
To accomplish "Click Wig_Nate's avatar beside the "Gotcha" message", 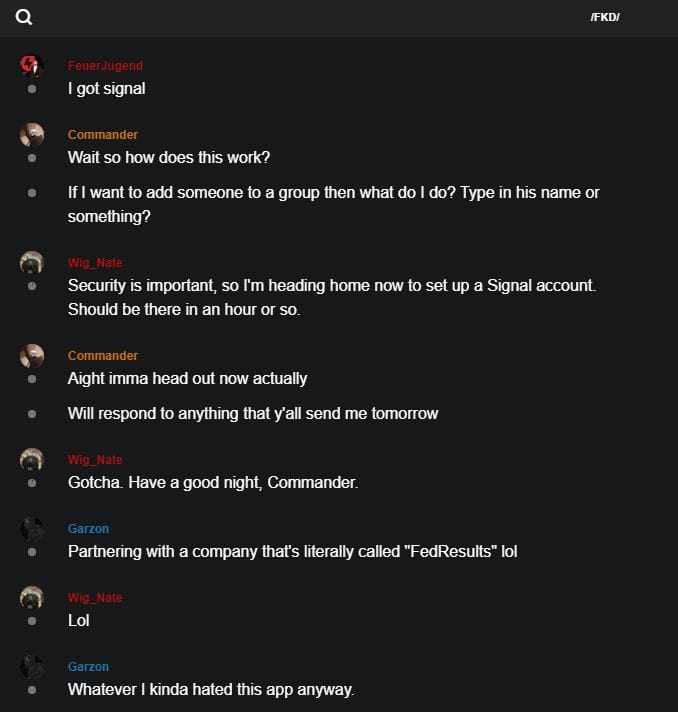I will 32,460.
